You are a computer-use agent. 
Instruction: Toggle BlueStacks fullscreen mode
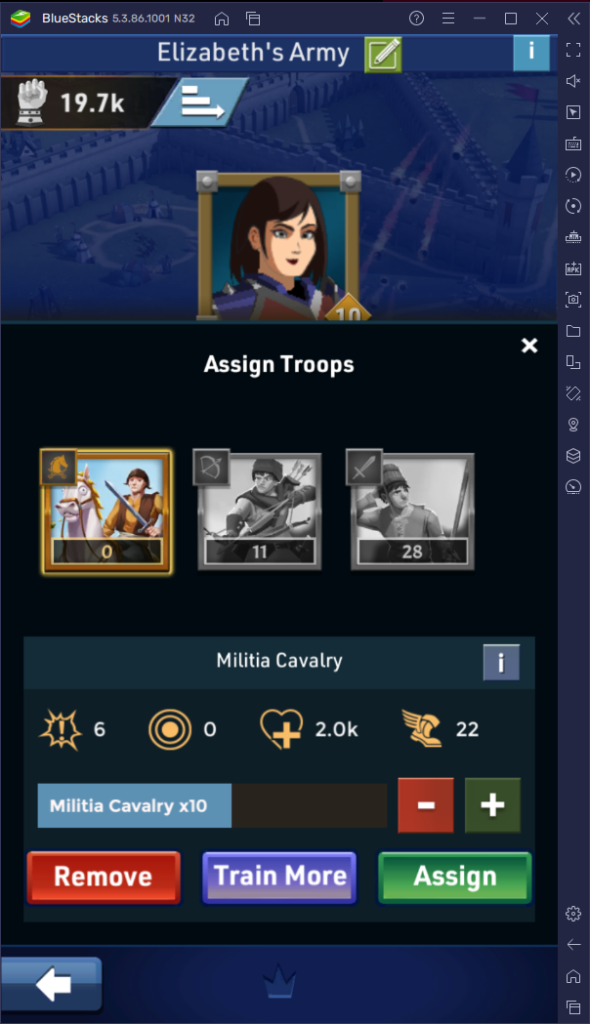coord(573,50)
